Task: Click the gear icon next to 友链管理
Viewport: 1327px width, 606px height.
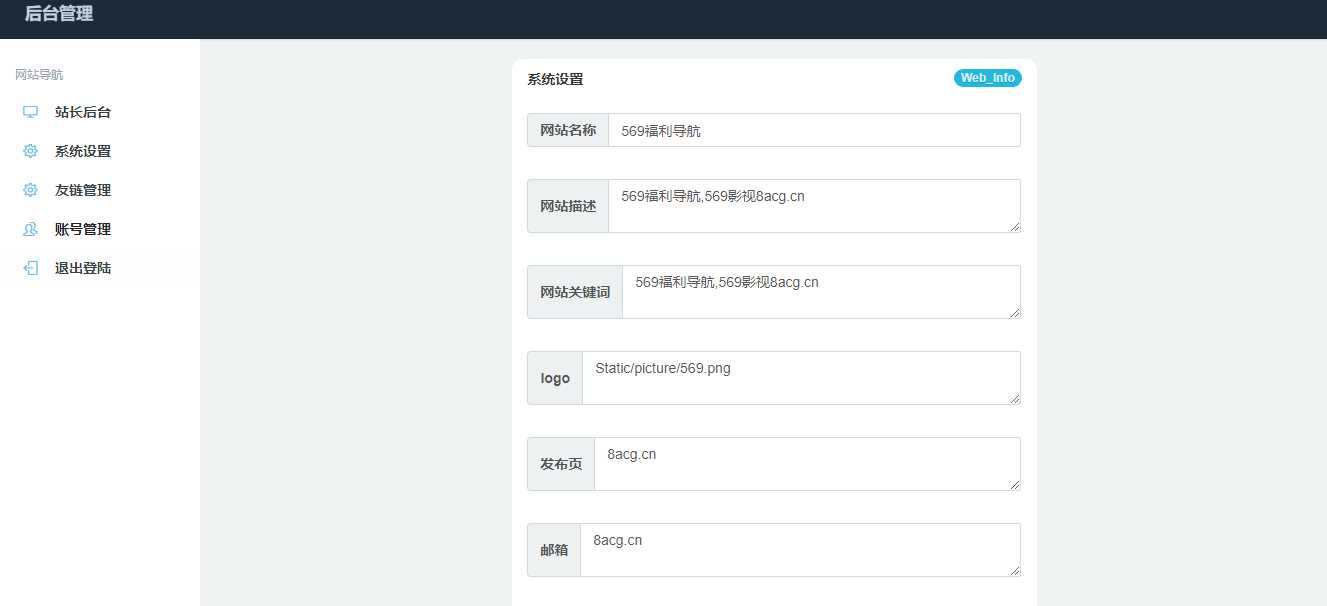Action: [29, 189]
